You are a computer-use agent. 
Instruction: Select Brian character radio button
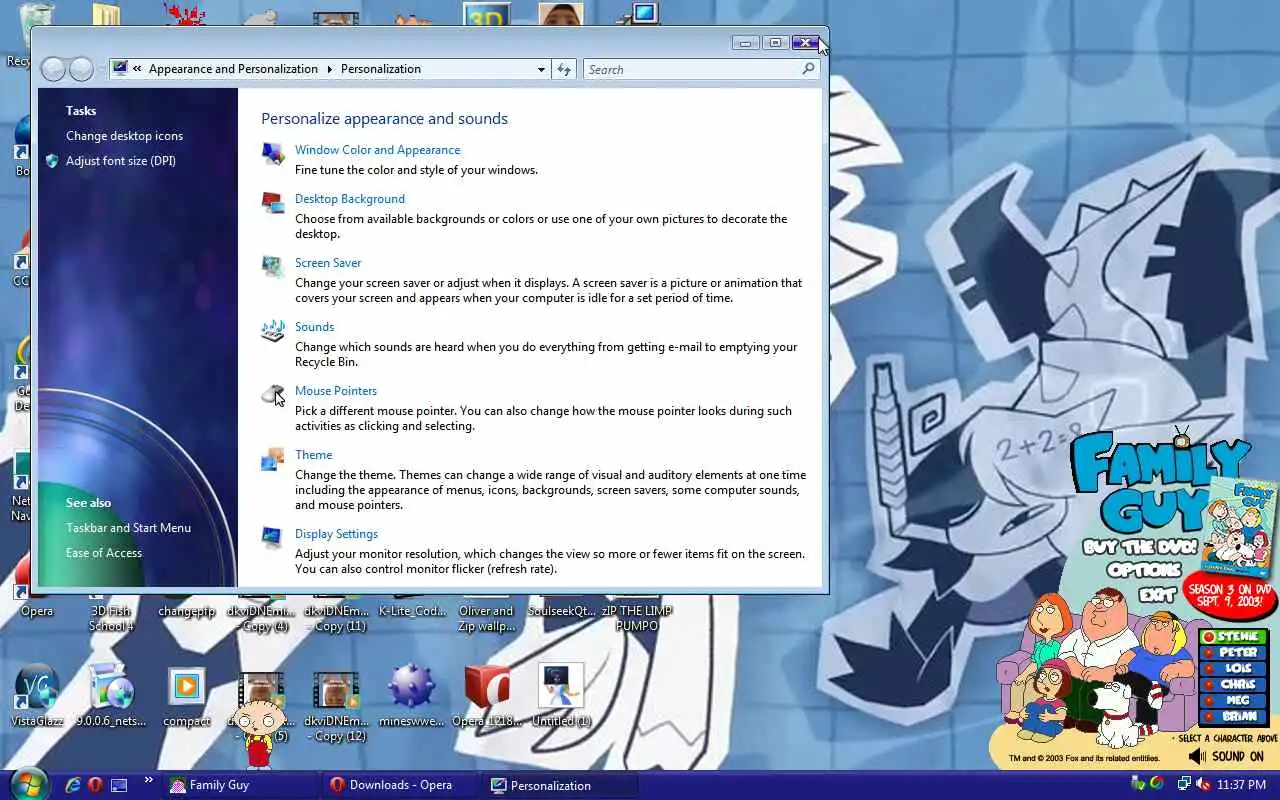[x=1209, y=716]
